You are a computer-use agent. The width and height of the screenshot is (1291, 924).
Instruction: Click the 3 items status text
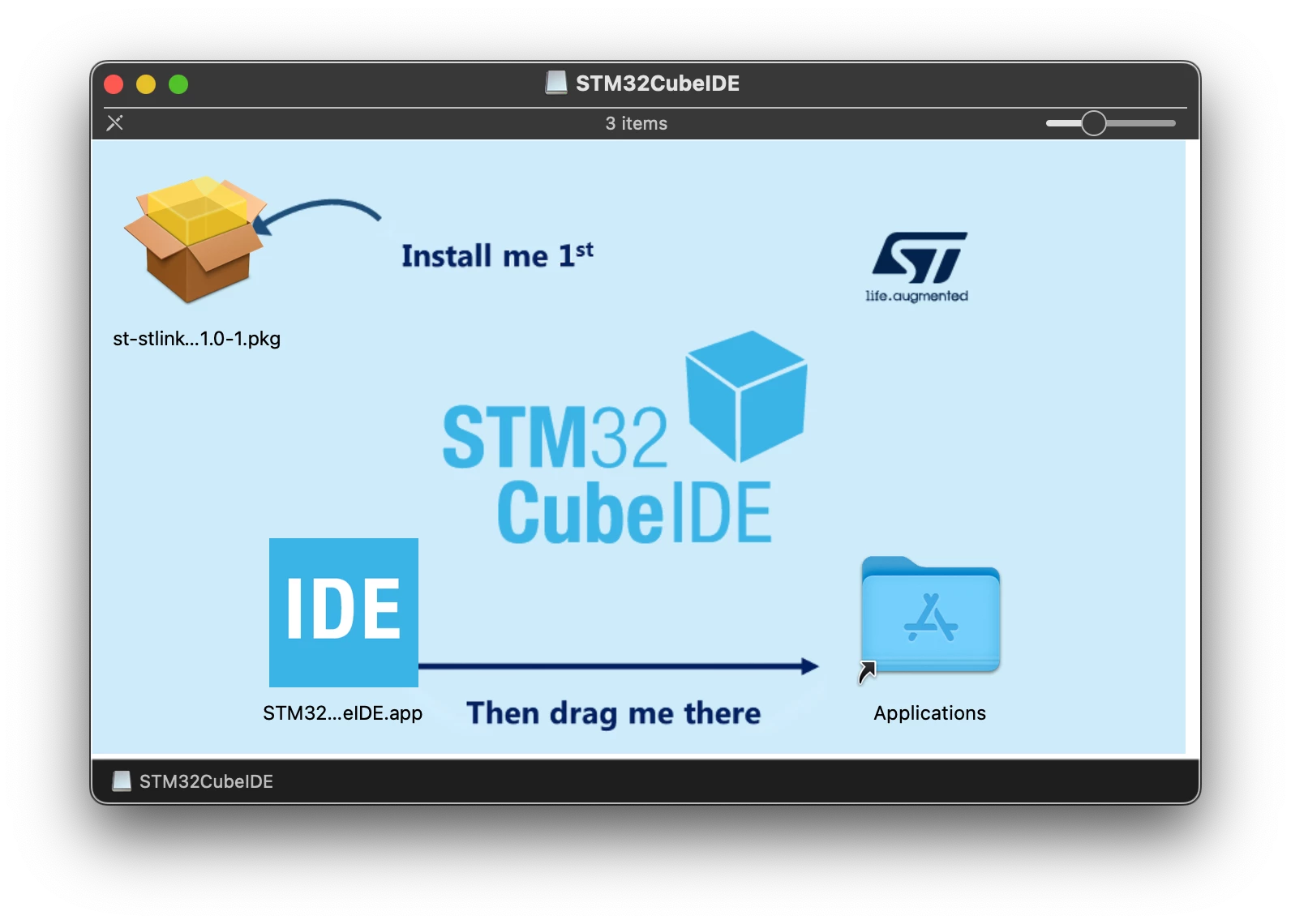coord(637,123)
